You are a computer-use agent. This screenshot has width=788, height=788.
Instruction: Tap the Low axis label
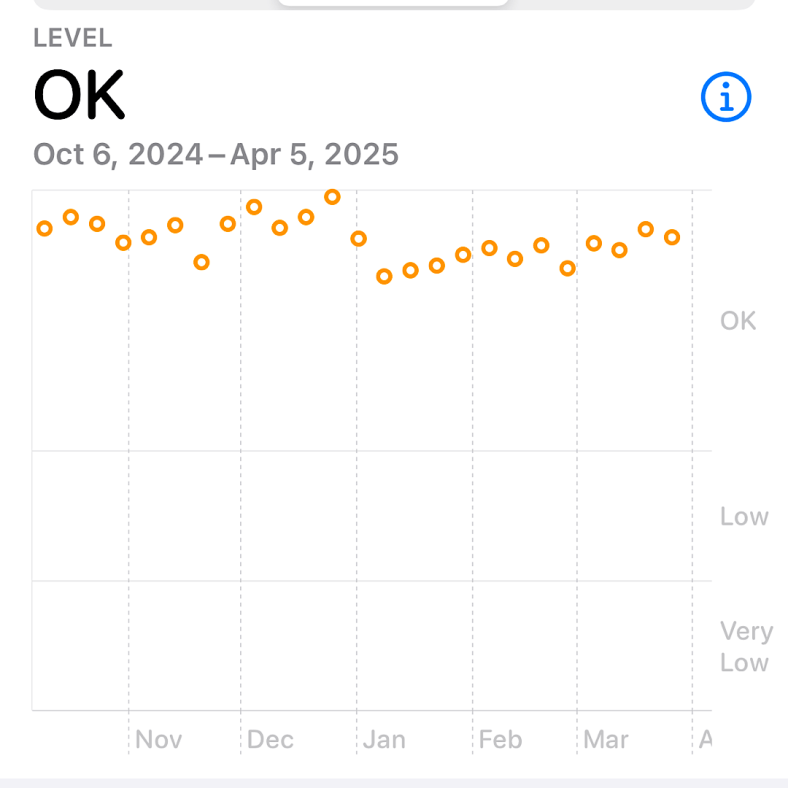[x=744, y=517]
